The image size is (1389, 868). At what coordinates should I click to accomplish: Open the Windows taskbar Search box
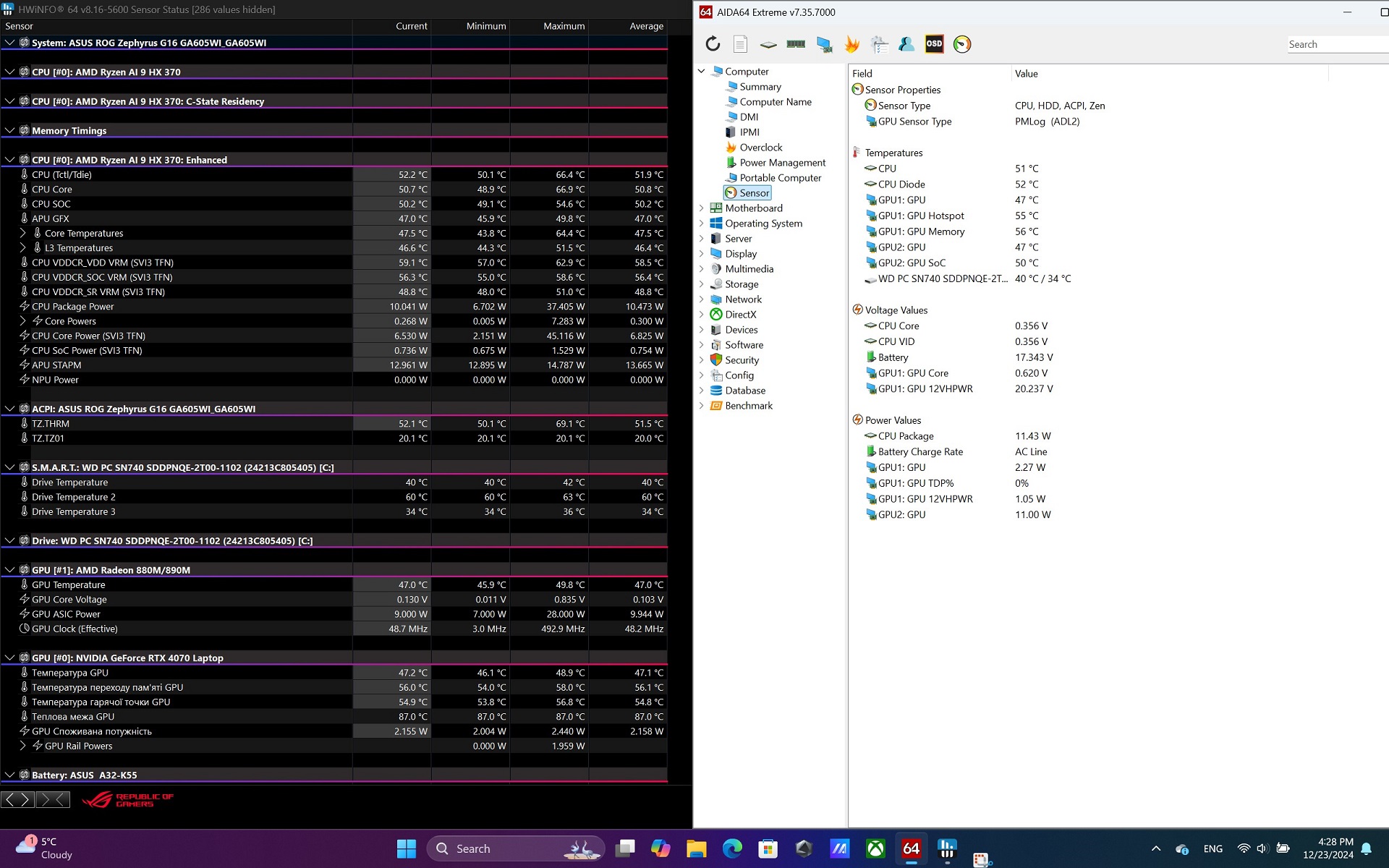[516, 848]
